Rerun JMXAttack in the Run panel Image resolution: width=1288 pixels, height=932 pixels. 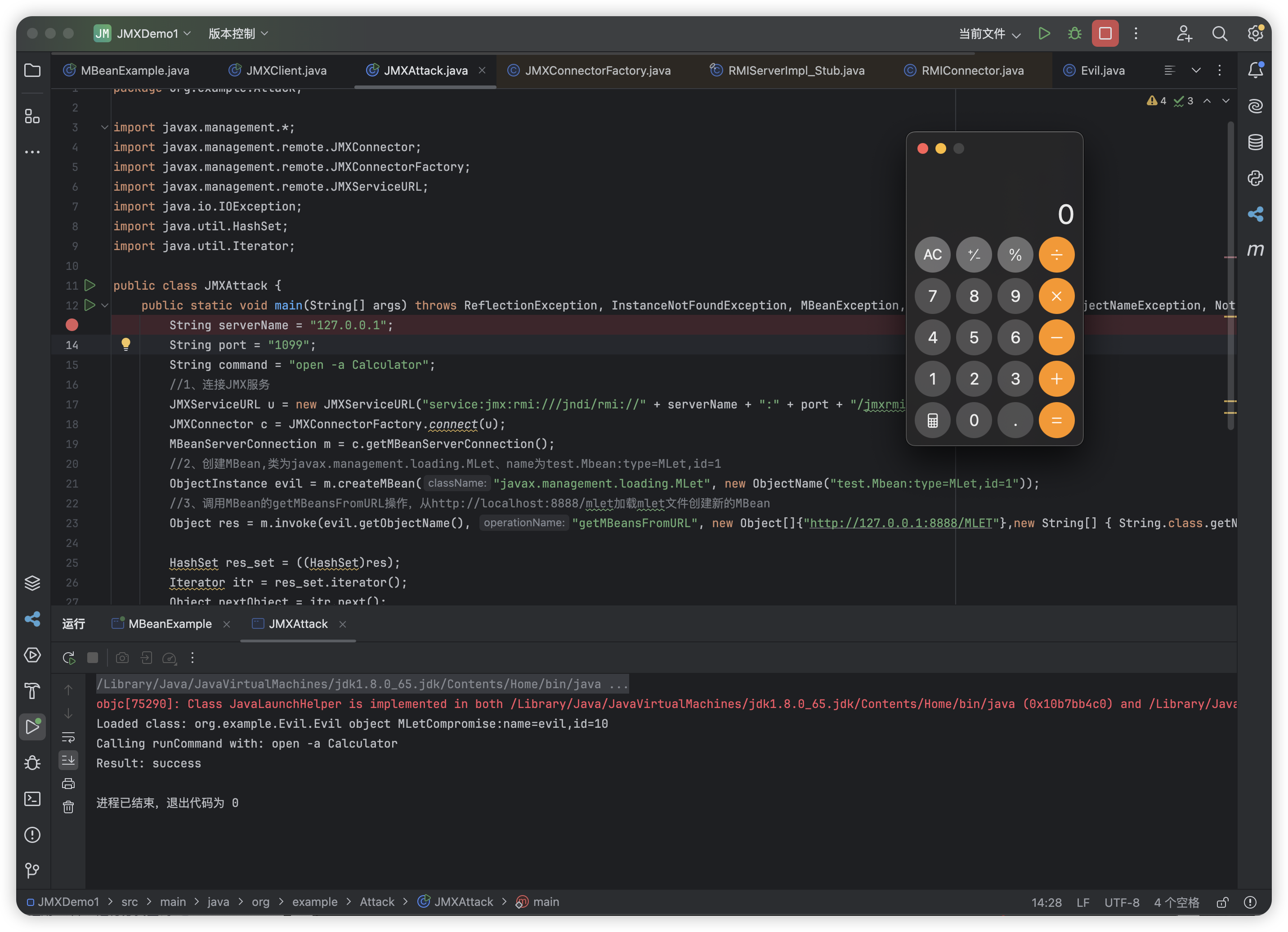(69, 658)
